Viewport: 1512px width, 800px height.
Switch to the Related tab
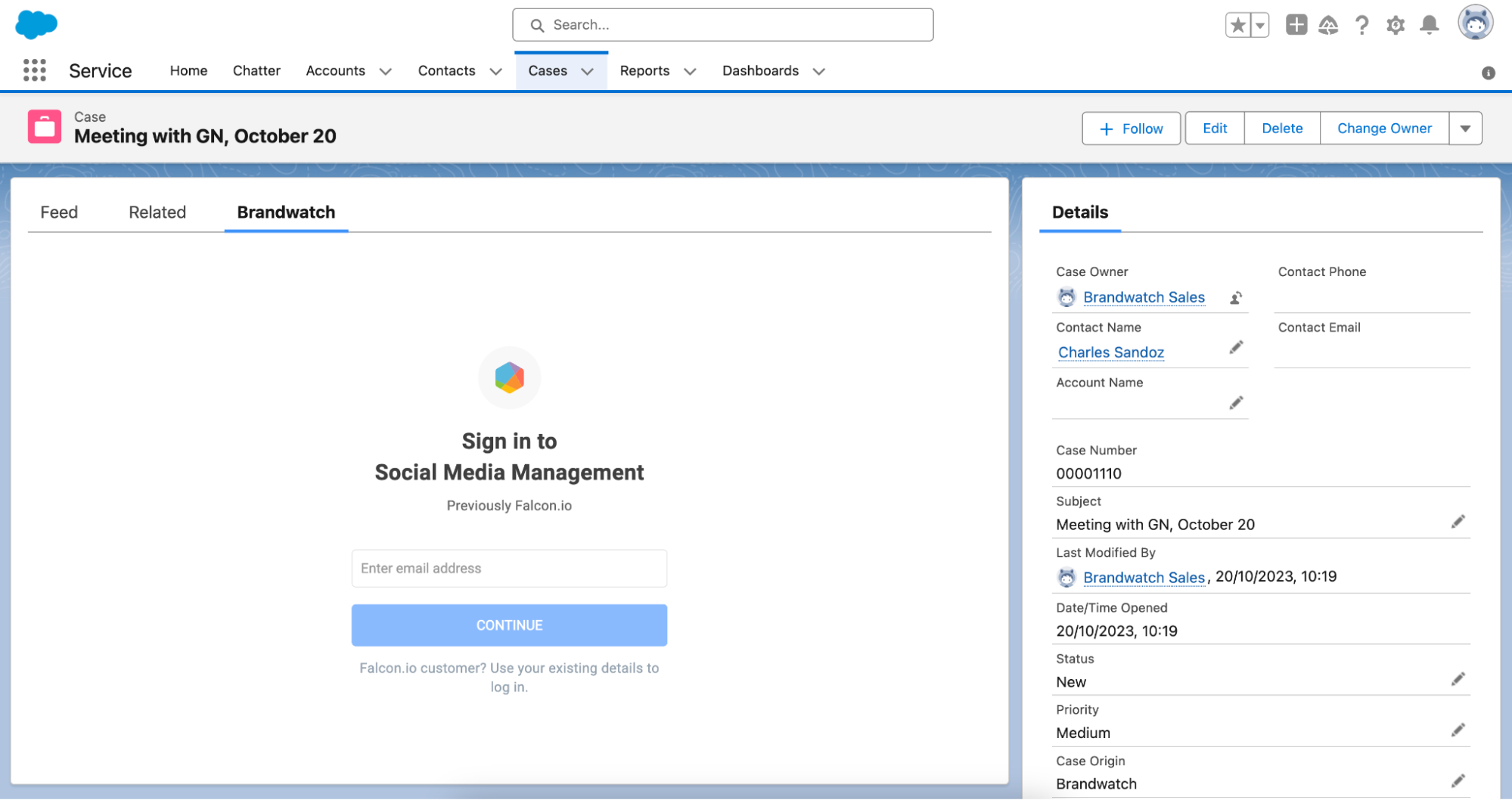(x=157, y=212)
